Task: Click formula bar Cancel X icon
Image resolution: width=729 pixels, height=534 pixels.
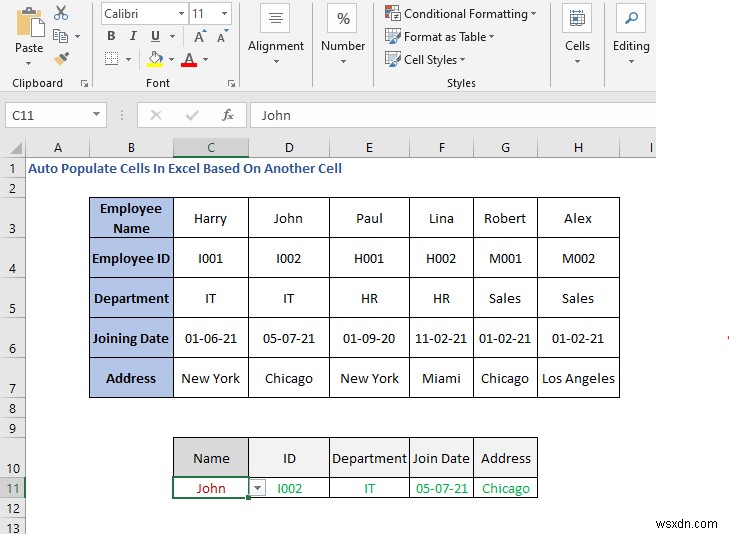Action: (x=156, y=115)
